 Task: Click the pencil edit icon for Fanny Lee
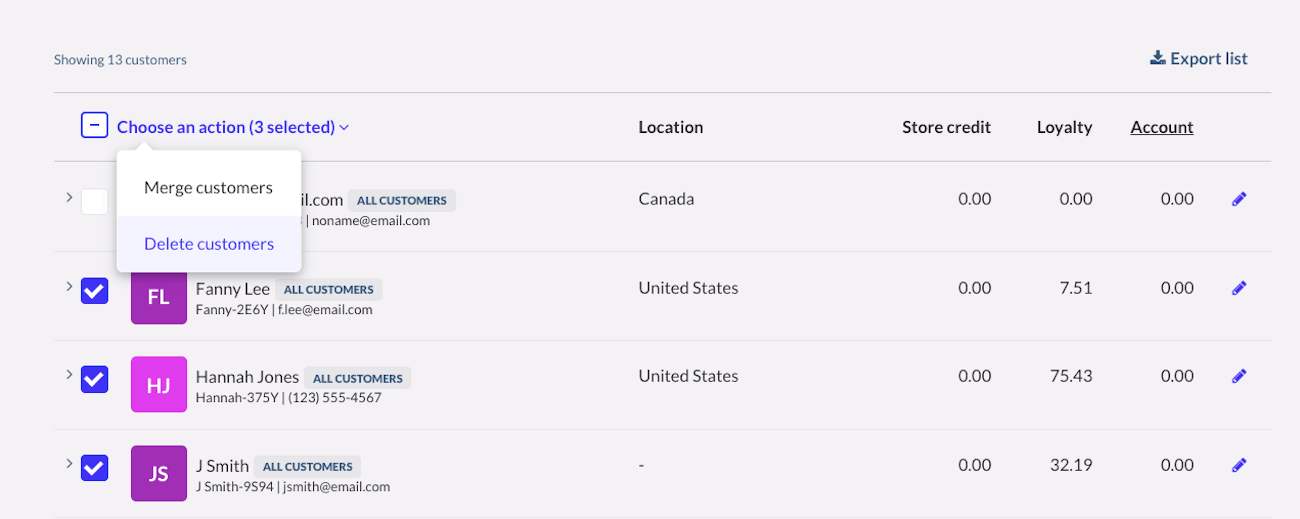coord(1239,288)
